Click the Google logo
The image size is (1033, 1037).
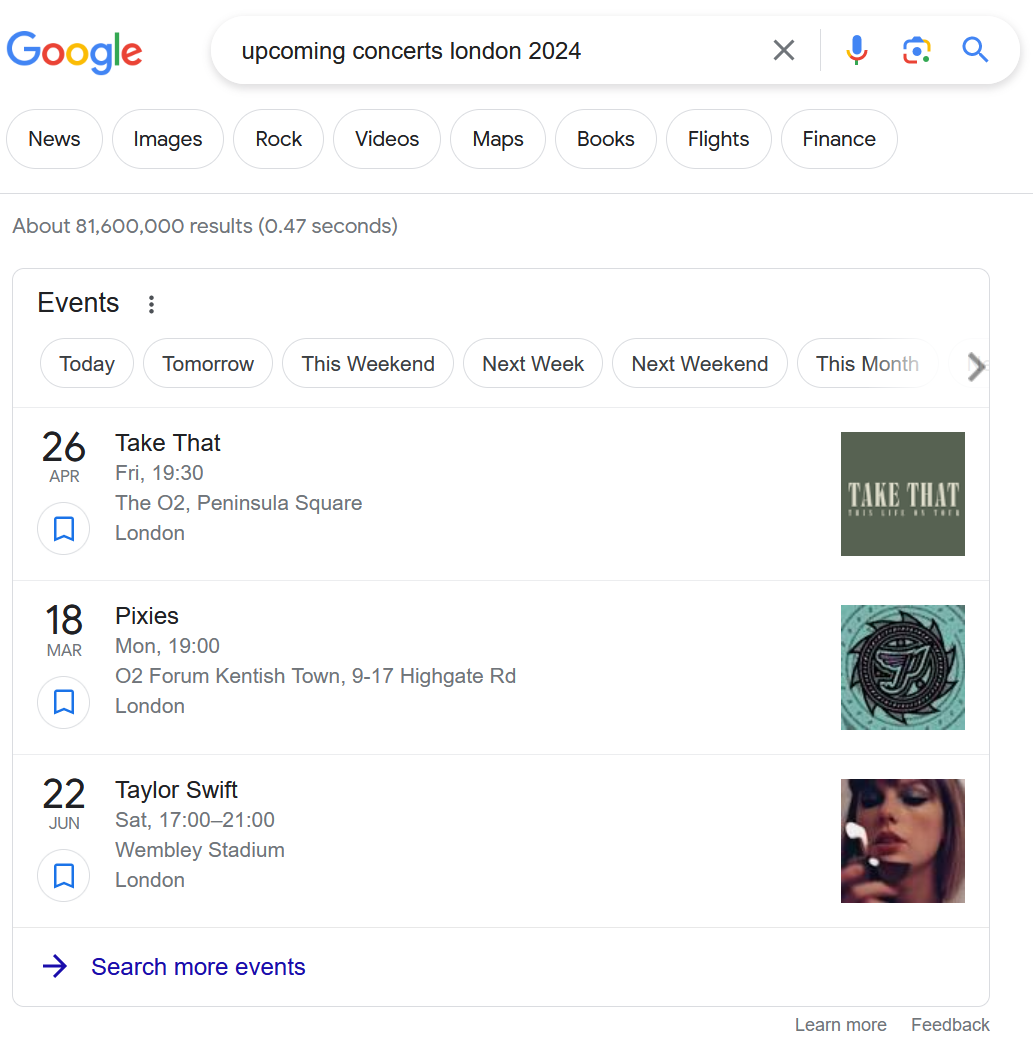click(x=74, y=52)
